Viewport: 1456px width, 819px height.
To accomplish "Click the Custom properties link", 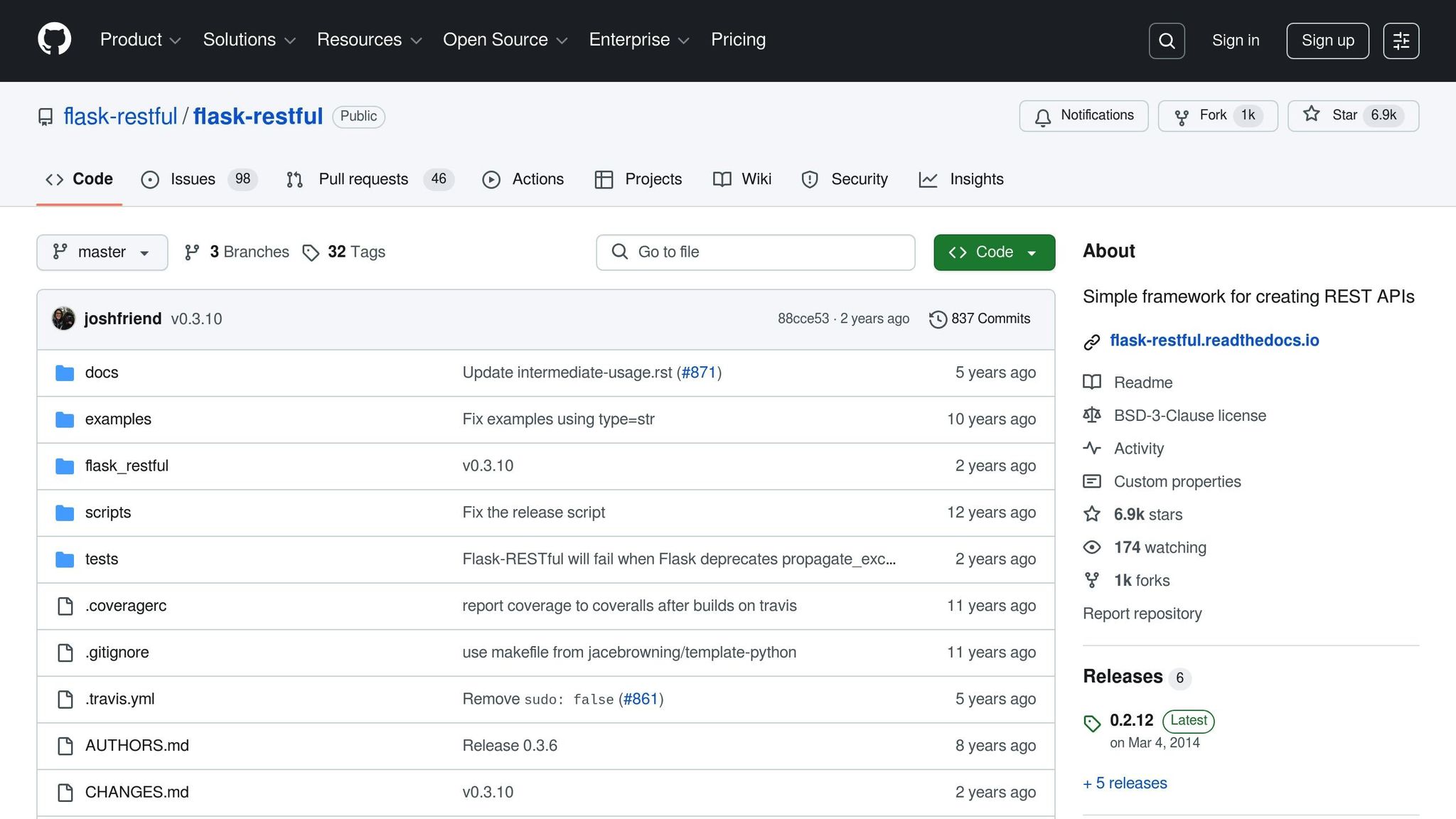I will click(x=1177, y=482).
